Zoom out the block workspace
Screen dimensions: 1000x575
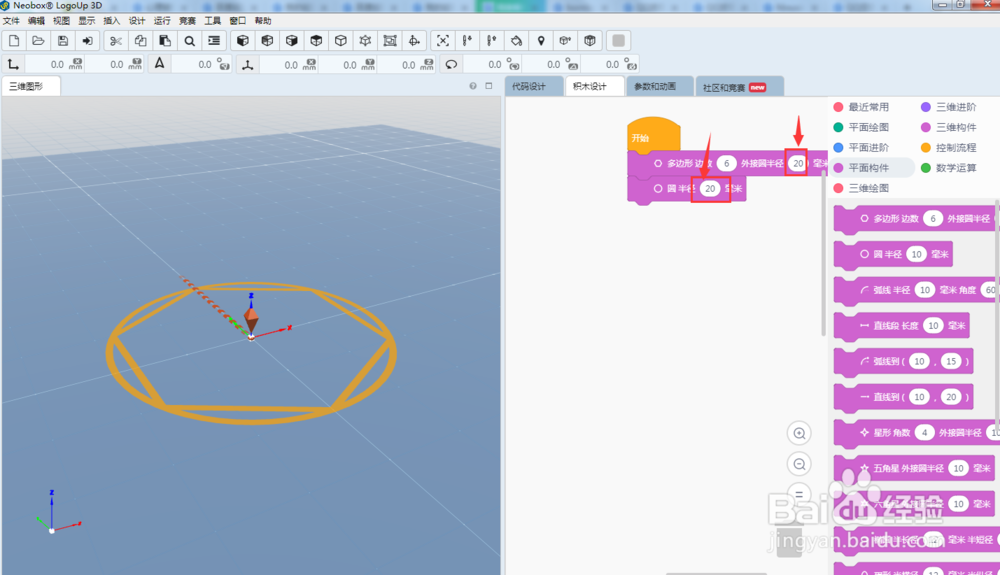click(x=799, y=464)
